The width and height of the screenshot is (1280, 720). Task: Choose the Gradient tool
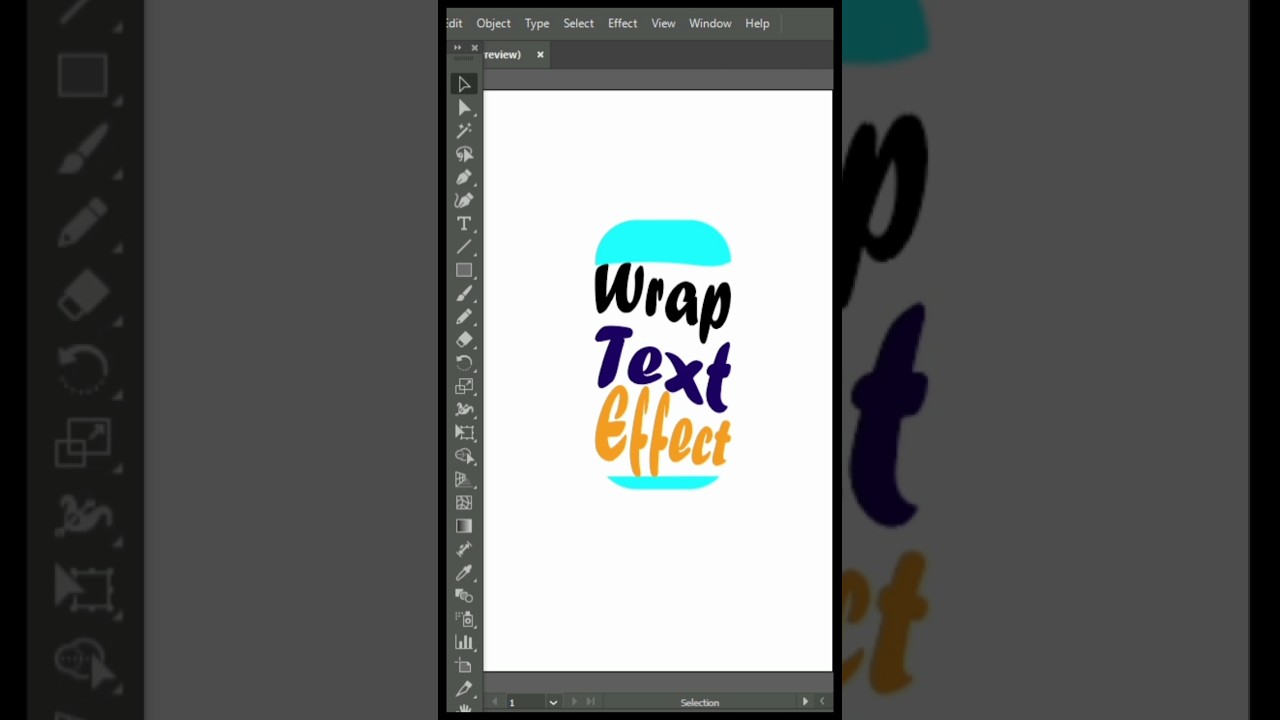(464, 526)
